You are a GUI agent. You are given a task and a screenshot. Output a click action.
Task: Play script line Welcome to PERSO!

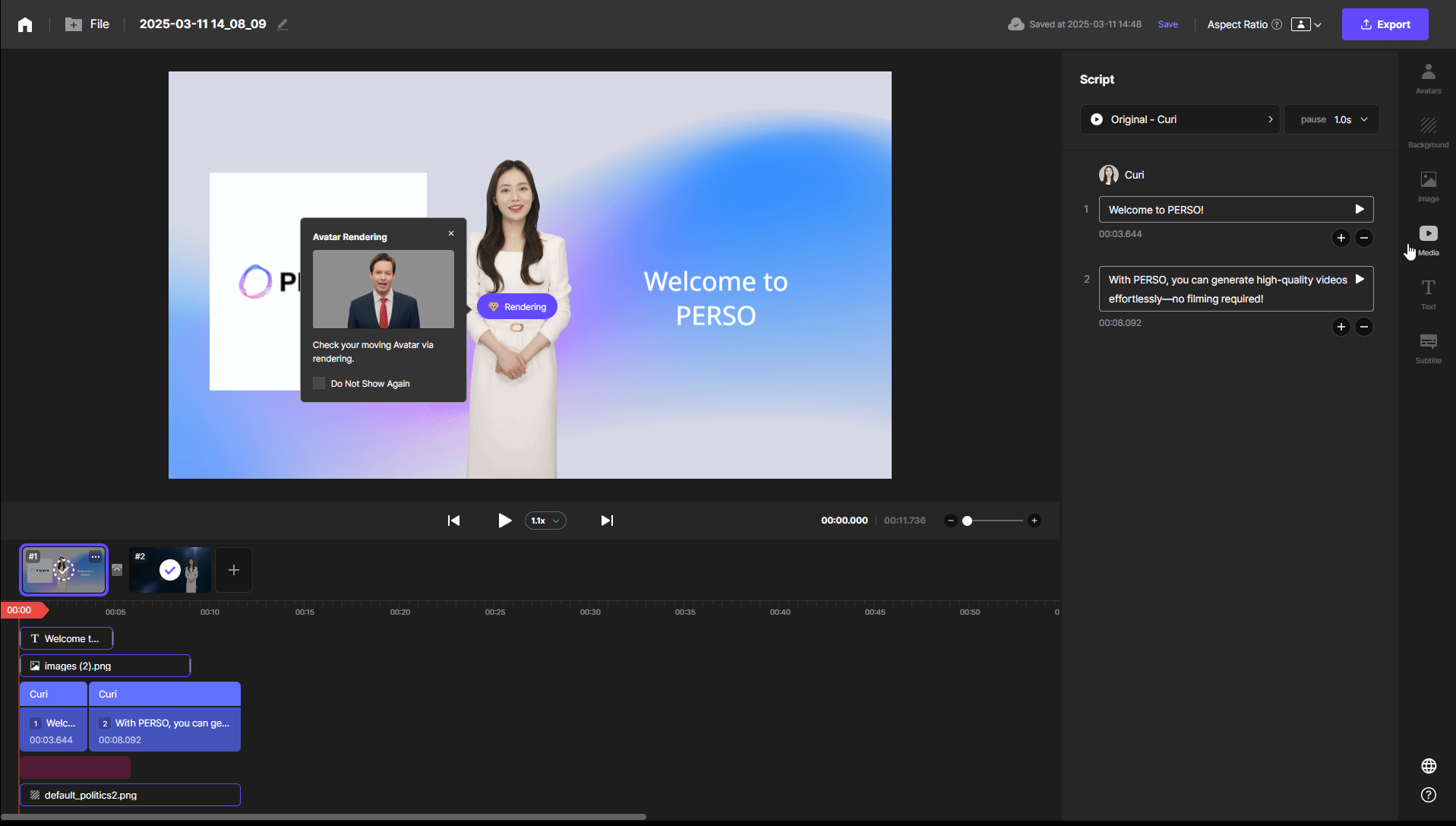point(1360,209)
